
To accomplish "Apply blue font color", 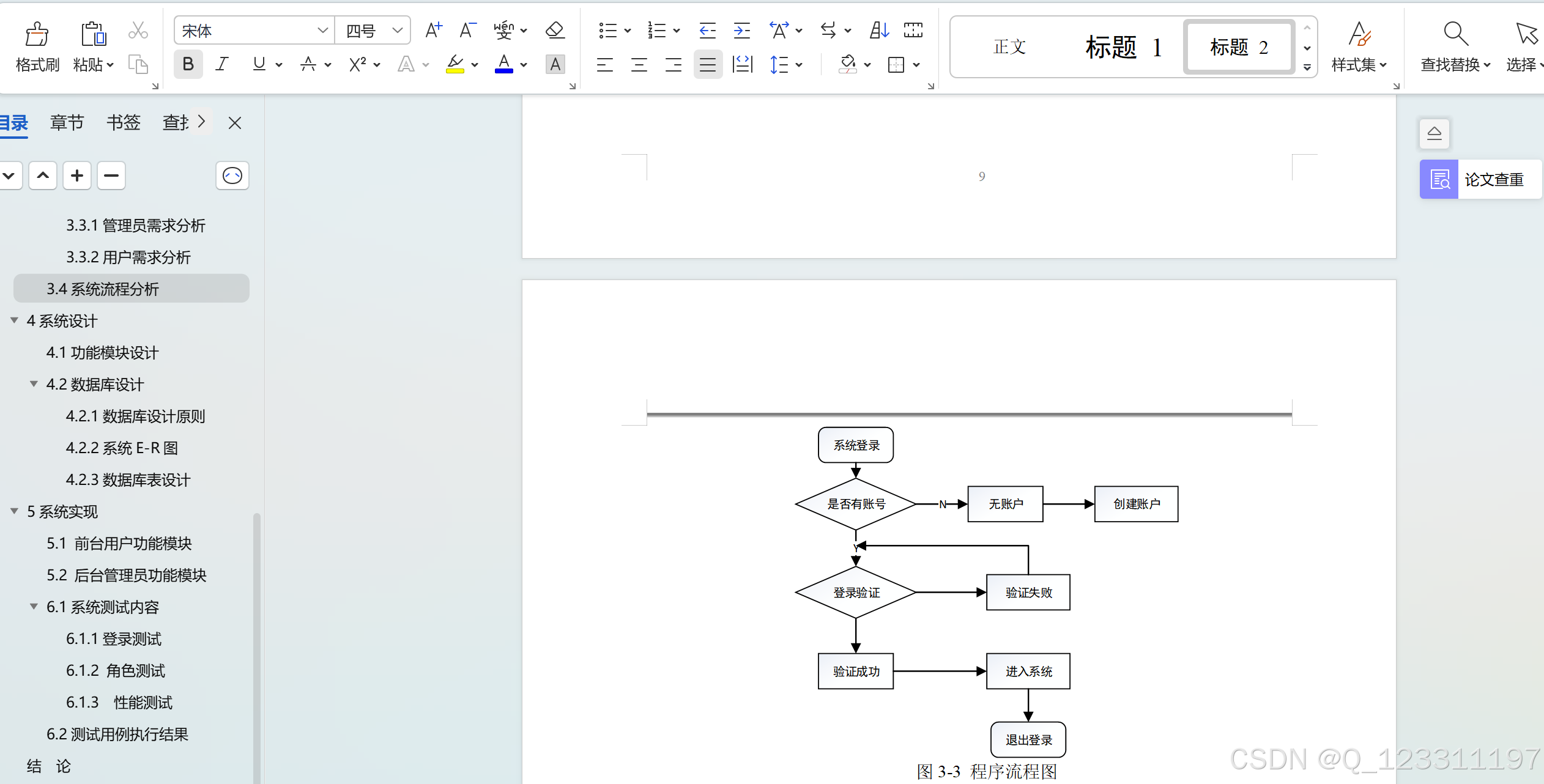I will [504, 64].
